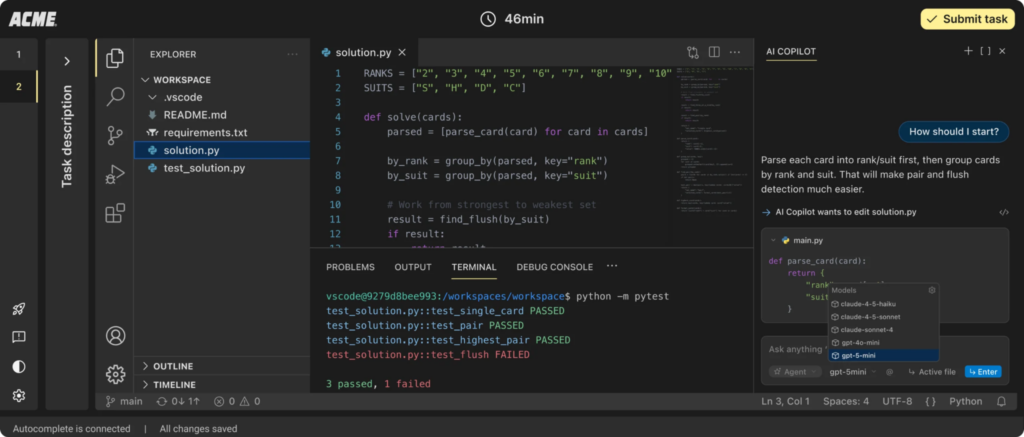Start a new AI Copilot chat
The height and width of the screenshot is (437, 1024).
968,51
